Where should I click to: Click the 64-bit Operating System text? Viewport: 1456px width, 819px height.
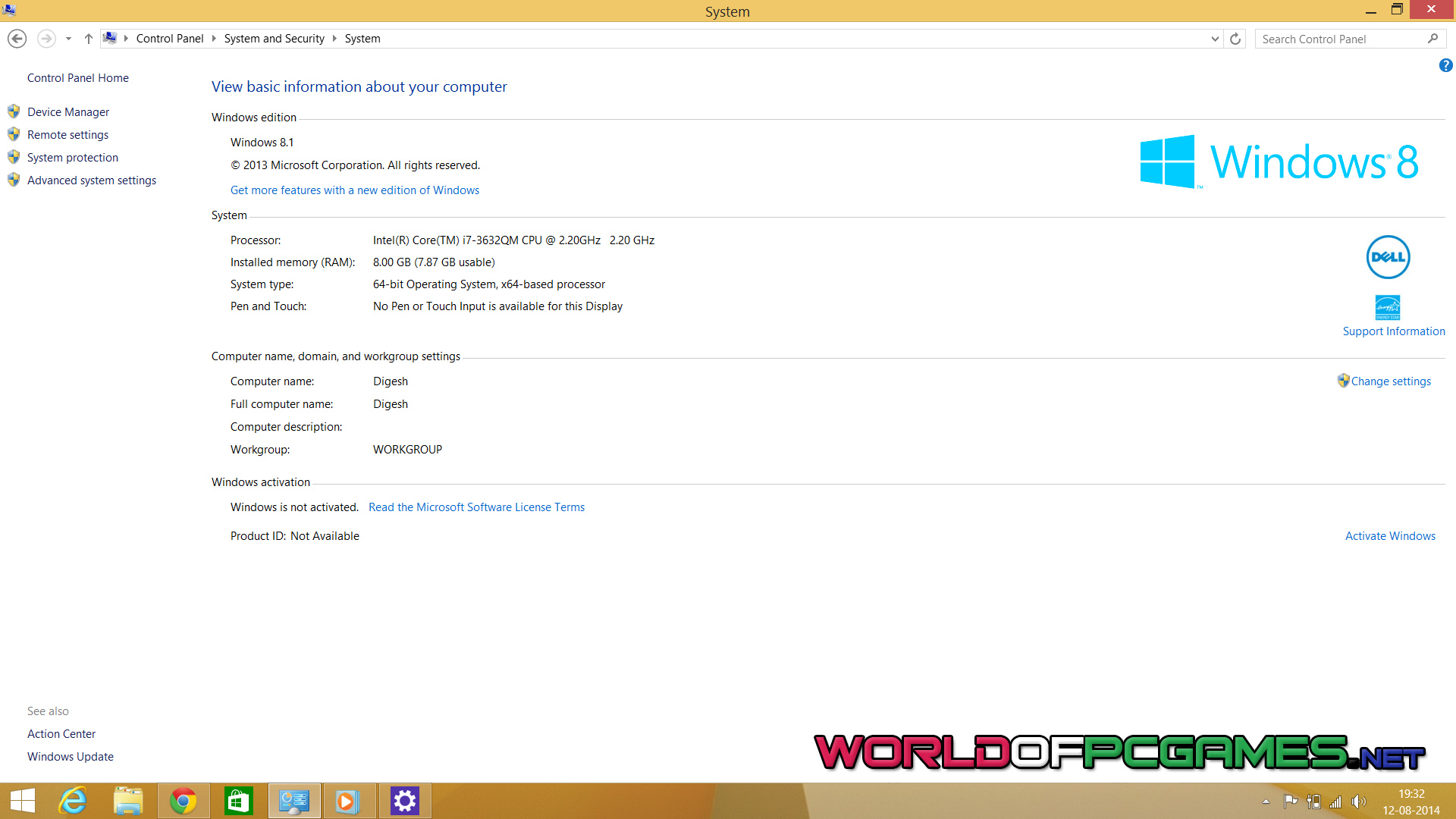[489, 284]
